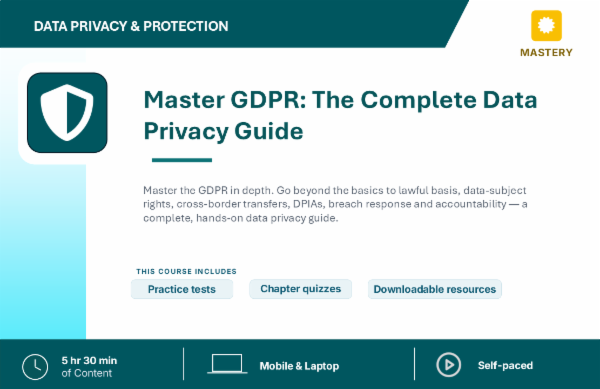Click the MASTERY level label
600x389 pixels.
pyautogui.click(x=546, y=52)
